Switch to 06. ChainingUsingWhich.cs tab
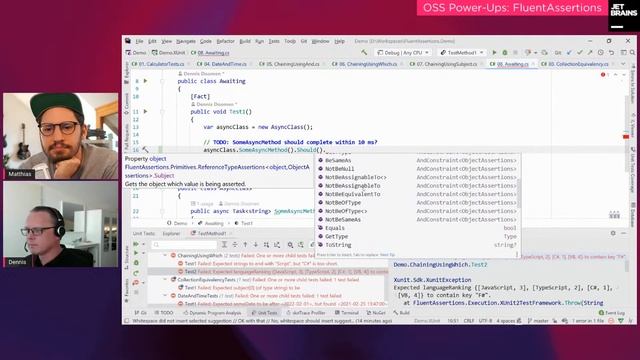 click(365, 64)
